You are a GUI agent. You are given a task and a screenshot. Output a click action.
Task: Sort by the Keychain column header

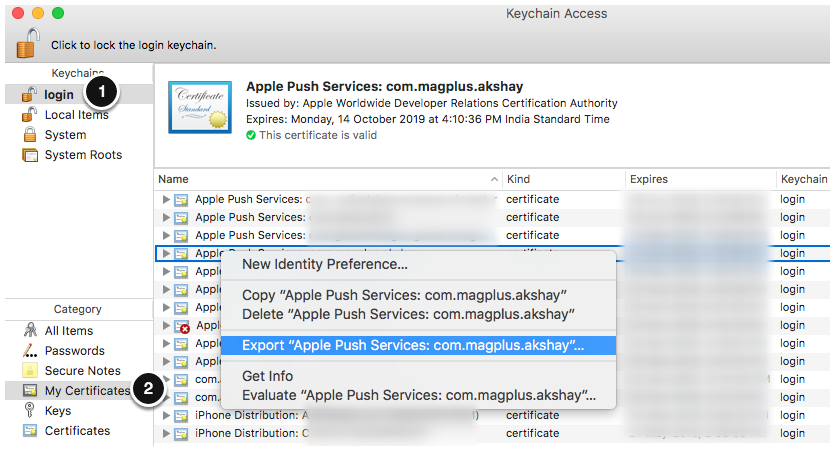click(804, 179)
